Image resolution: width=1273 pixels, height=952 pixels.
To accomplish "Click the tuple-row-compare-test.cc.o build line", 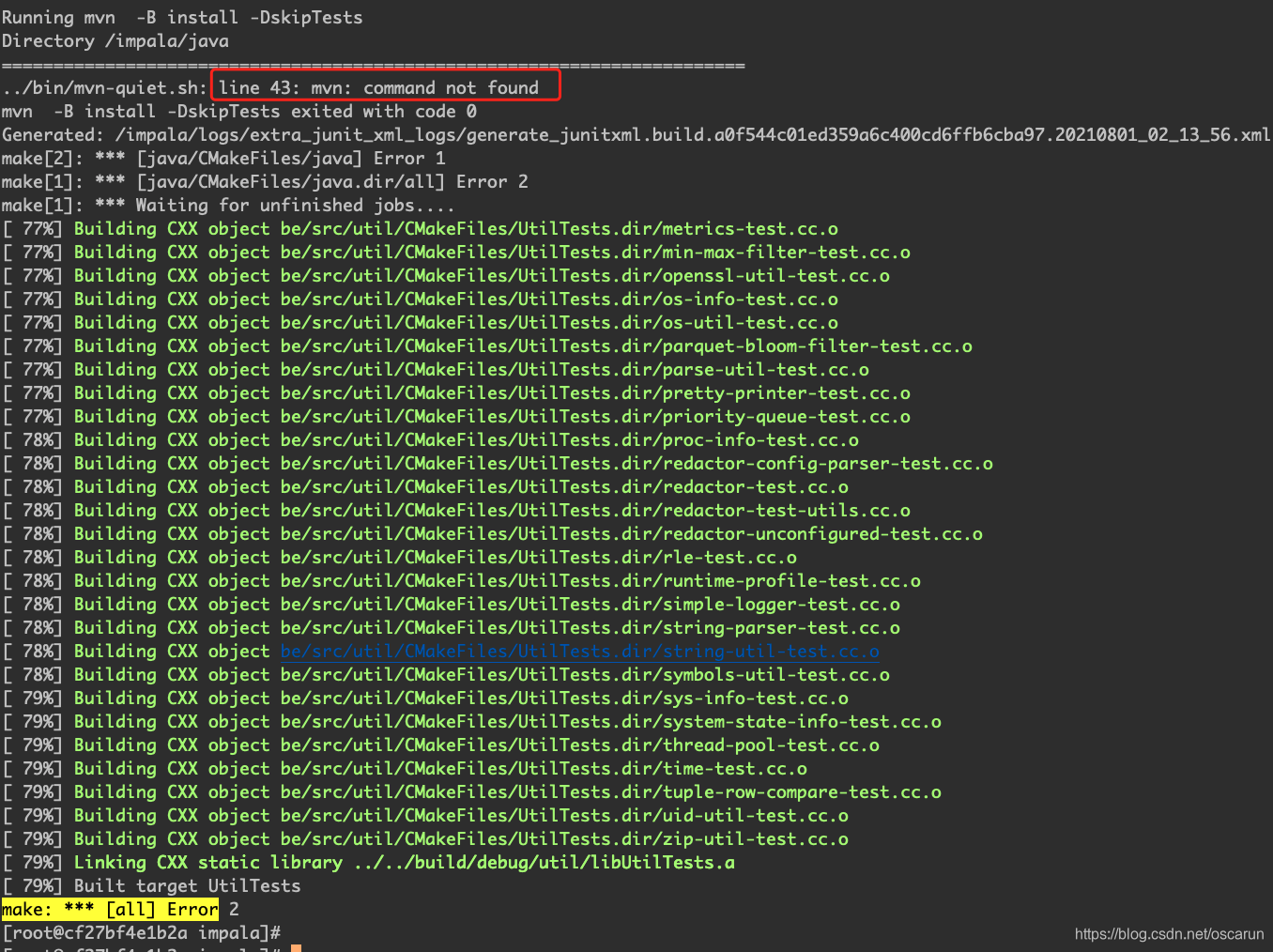I will (x=472, y=792).
